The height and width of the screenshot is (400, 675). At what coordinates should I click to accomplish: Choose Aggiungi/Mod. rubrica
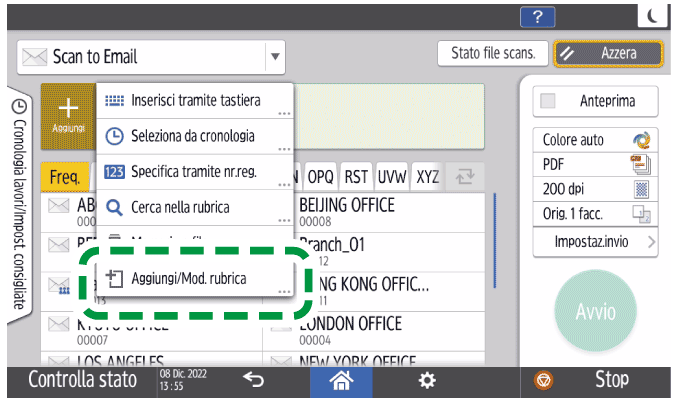[195, 279]
